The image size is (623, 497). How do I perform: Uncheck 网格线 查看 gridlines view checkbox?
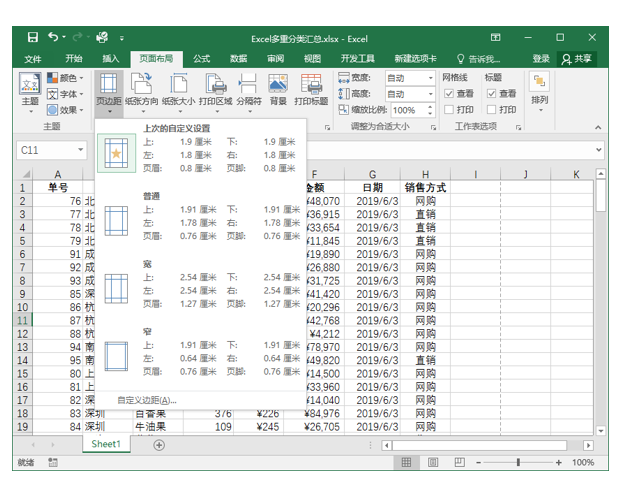pyautogui.click(x=449, y=93)
